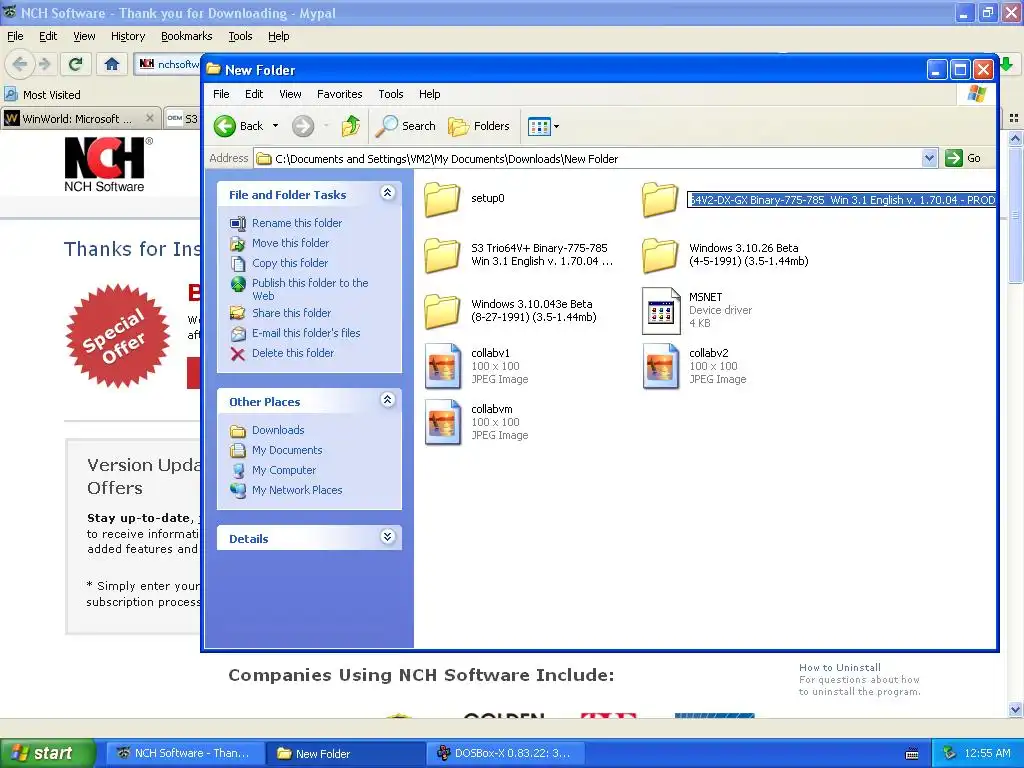Click the Go button beside address bar

click(963, 158)
